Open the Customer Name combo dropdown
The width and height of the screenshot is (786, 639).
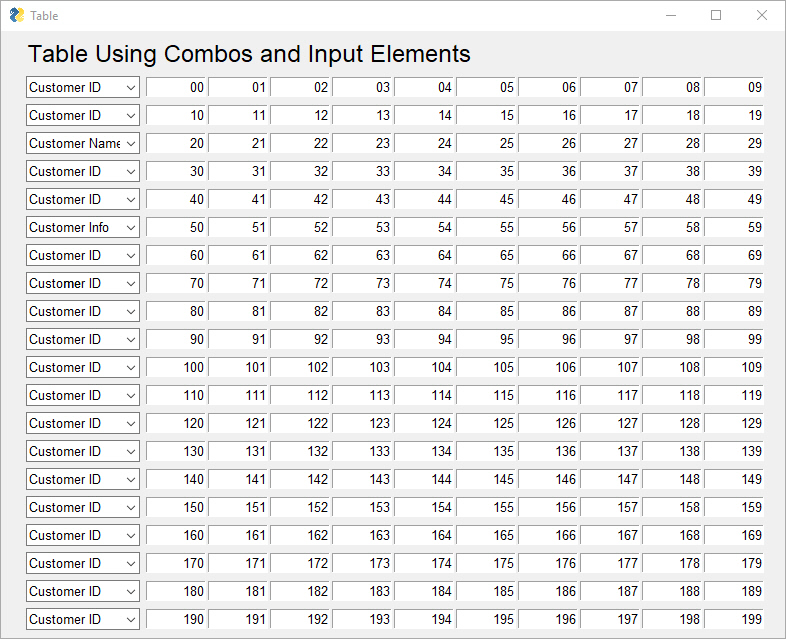point(83,143)
